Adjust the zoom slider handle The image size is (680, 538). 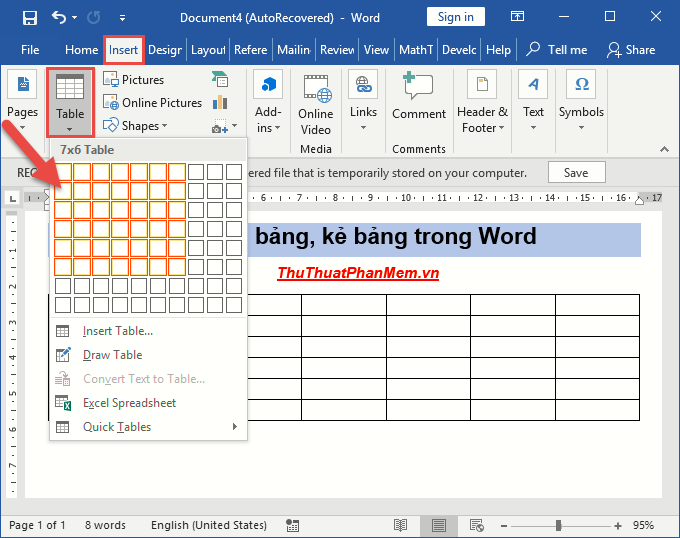coord(559,526)
